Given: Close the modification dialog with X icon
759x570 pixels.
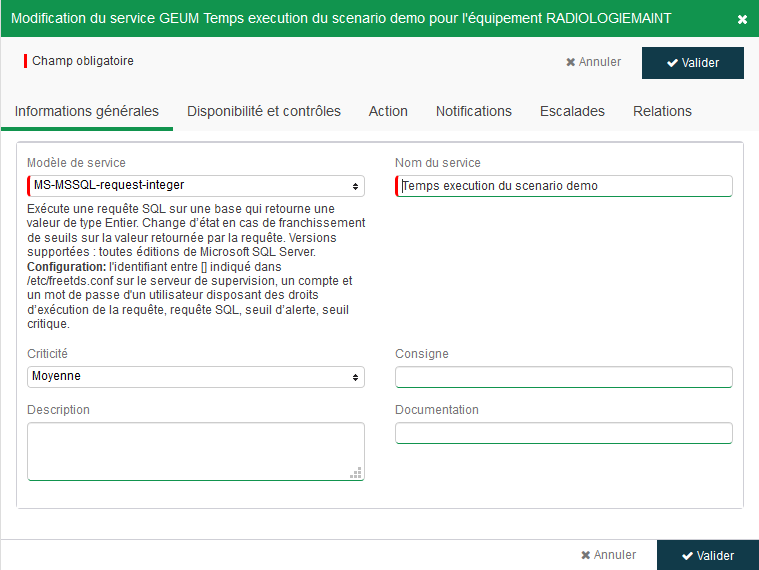Looking at the screenshot, I should click(x=742, y=19).
